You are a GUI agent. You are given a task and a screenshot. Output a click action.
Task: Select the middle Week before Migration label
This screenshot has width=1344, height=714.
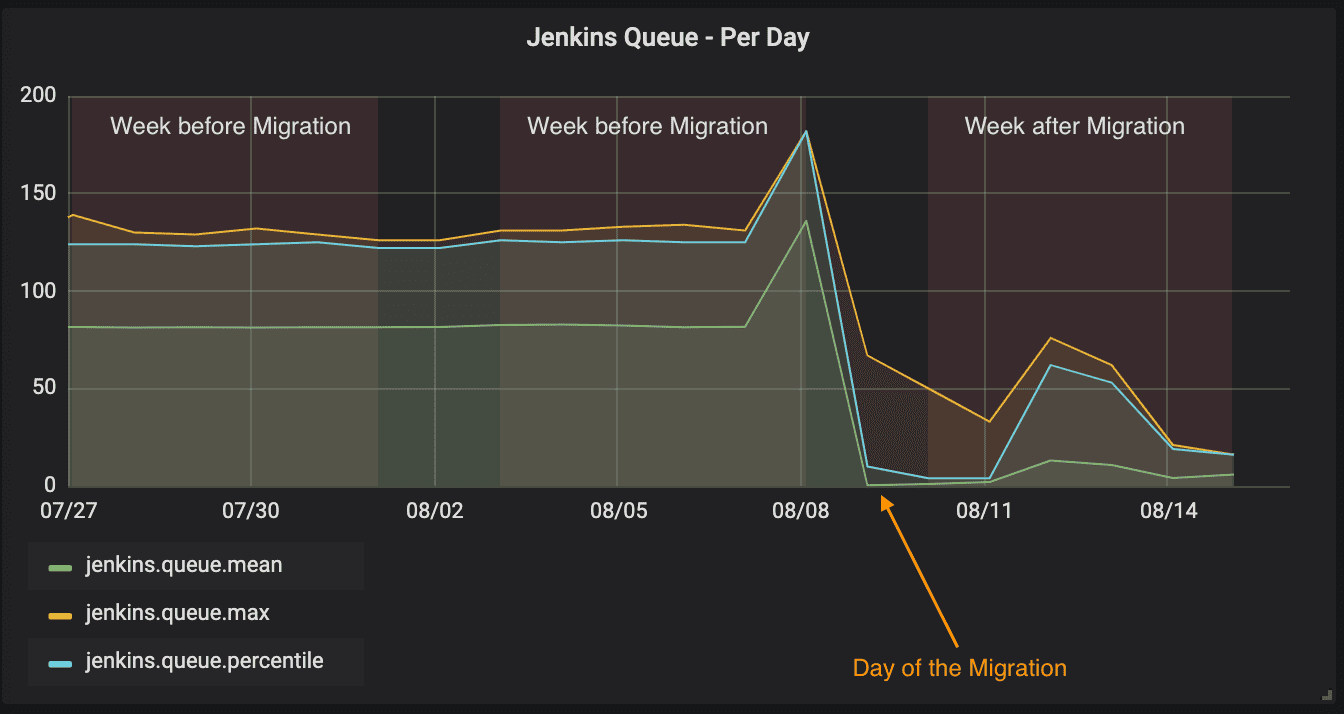tap(647, 127)
